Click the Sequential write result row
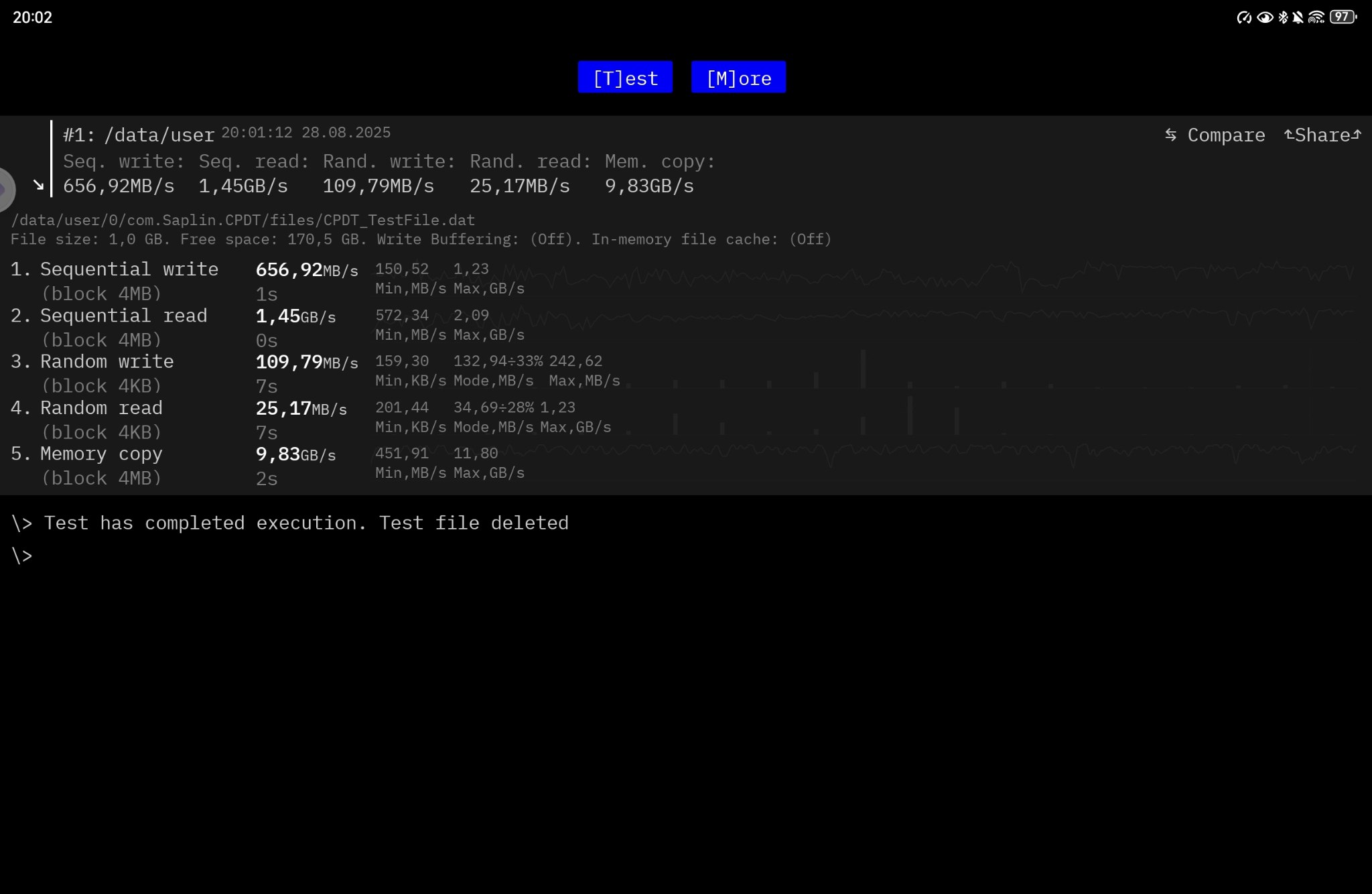 click(x=129, y=270)
